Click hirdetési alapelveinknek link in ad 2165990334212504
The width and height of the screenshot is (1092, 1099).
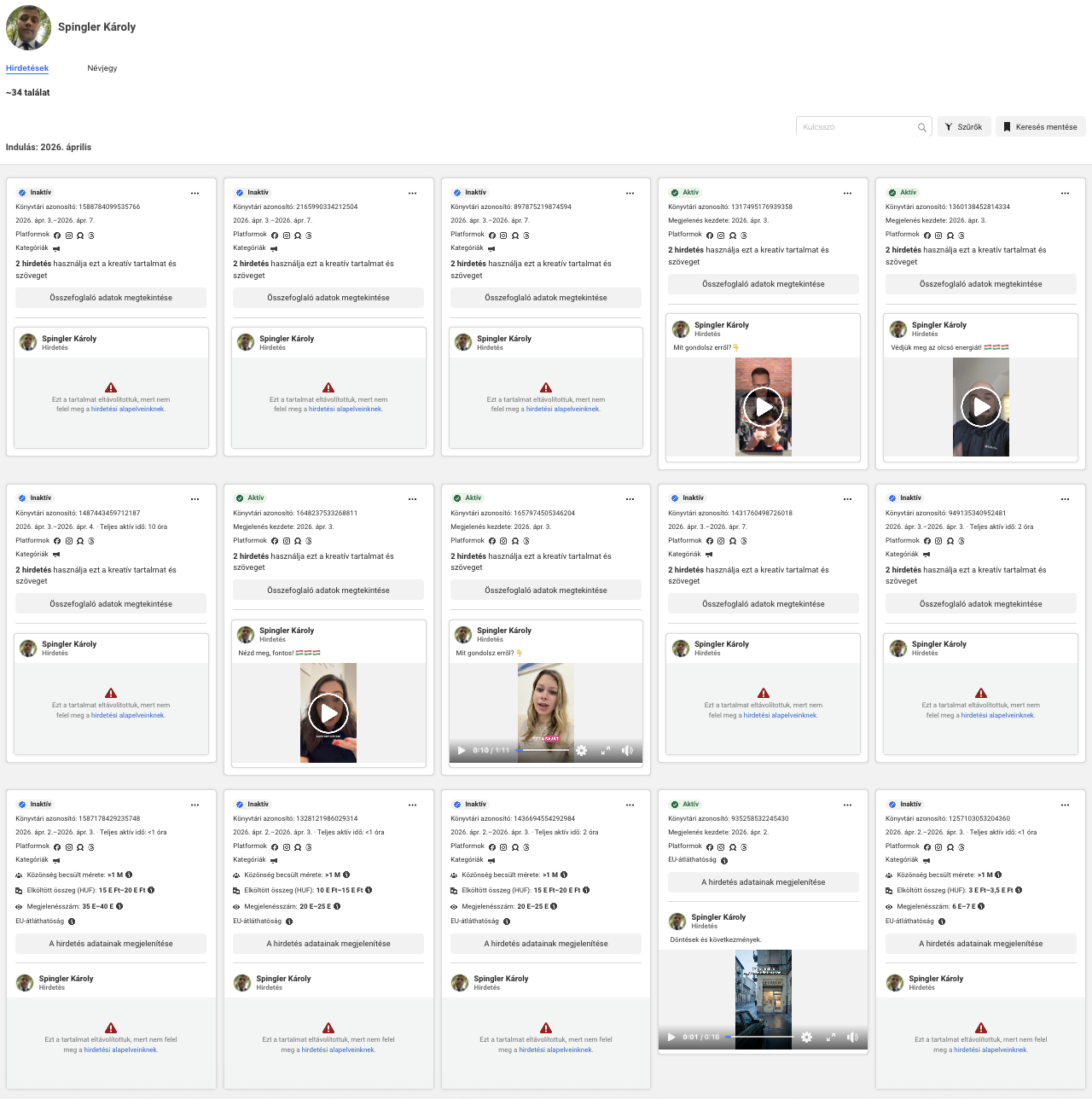click(345, 410)
